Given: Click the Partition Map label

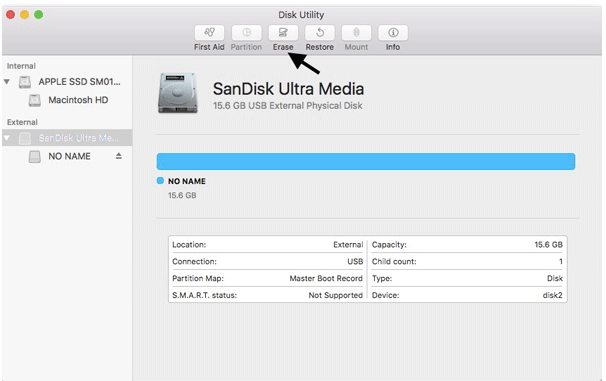Looking at the screenshot, I should click(x=198, y=278).
